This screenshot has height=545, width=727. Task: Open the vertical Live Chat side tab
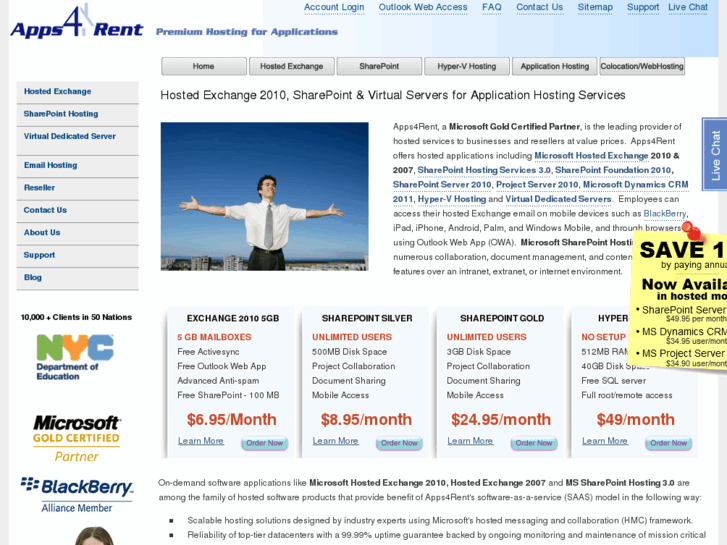(x=715, y=154)
